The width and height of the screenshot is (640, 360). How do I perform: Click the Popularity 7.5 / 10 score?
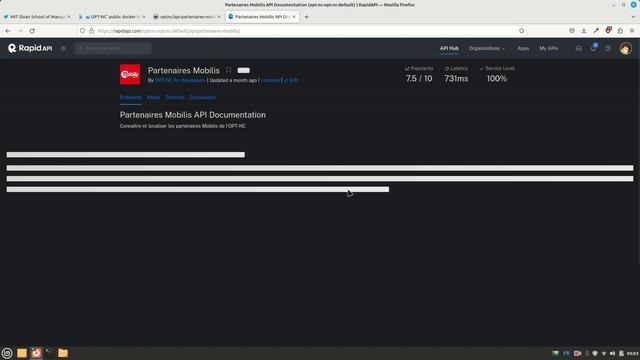coord(419,78)
